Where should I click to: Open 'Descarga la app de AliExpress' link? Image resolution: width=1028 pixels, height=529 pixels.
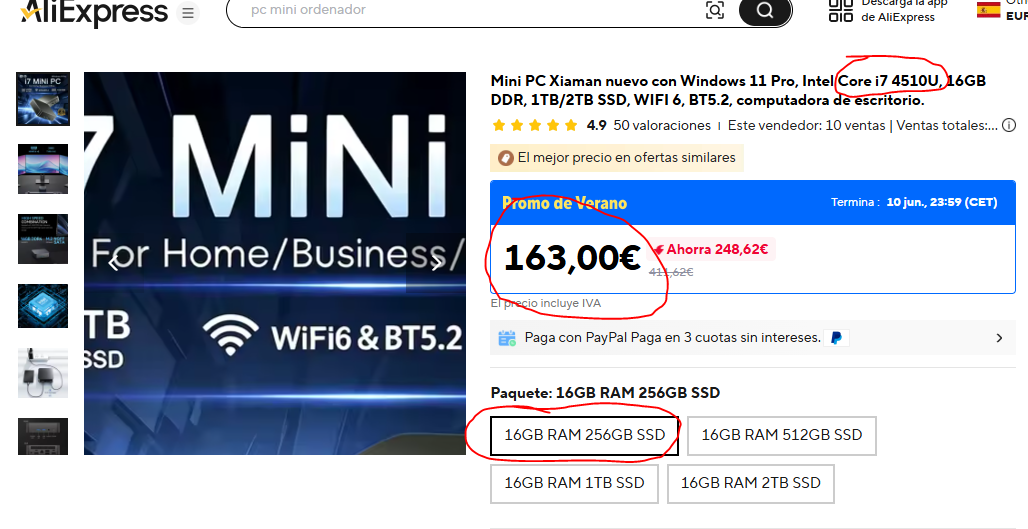[x=904, y=10]
